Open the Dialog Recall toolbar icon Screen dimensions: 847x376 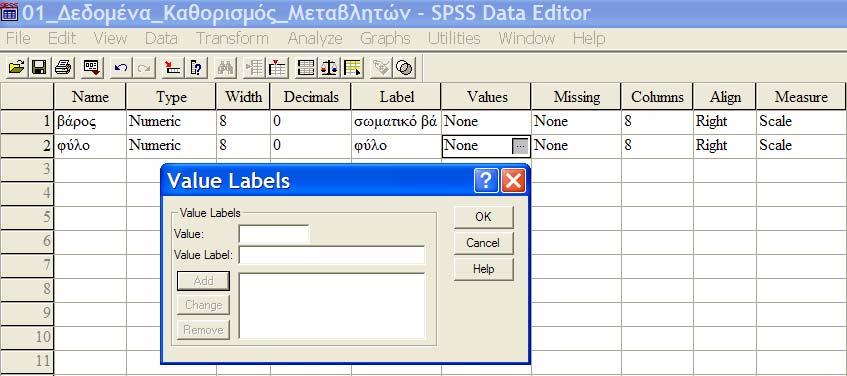point(92,68)
